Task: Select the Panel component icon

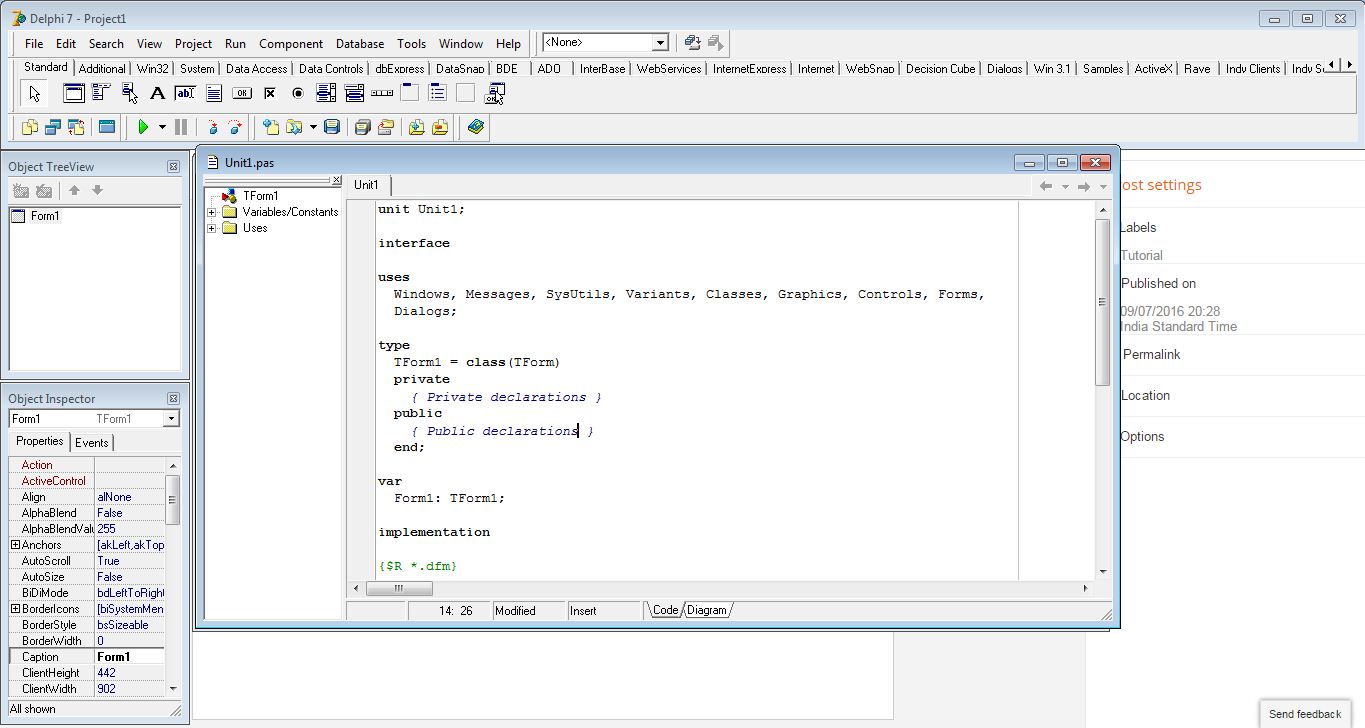Action: 466,93
